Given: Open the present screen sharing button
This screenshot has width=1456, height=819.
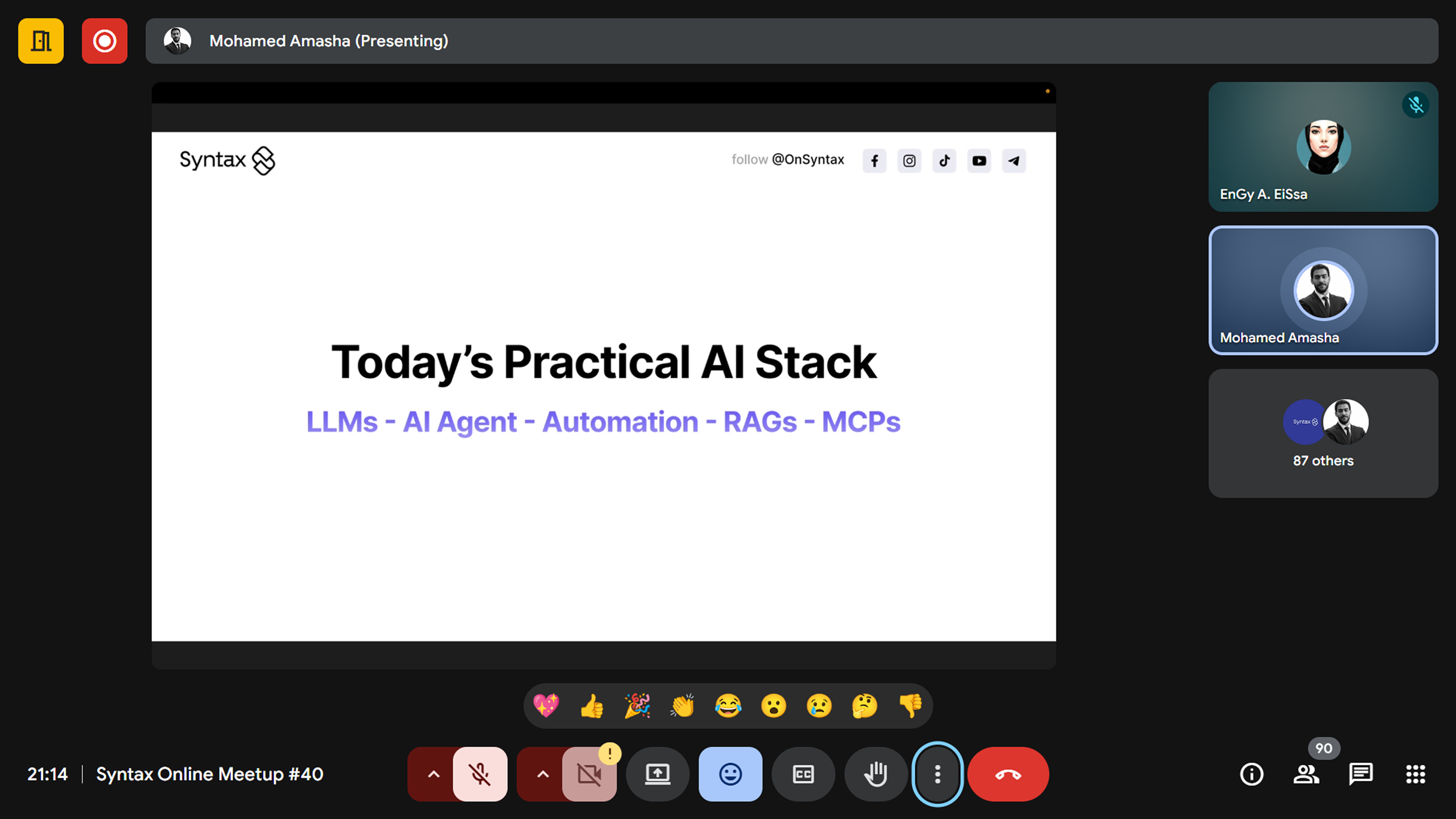Looking at the screenshot, I should click(x=657, y=774).
